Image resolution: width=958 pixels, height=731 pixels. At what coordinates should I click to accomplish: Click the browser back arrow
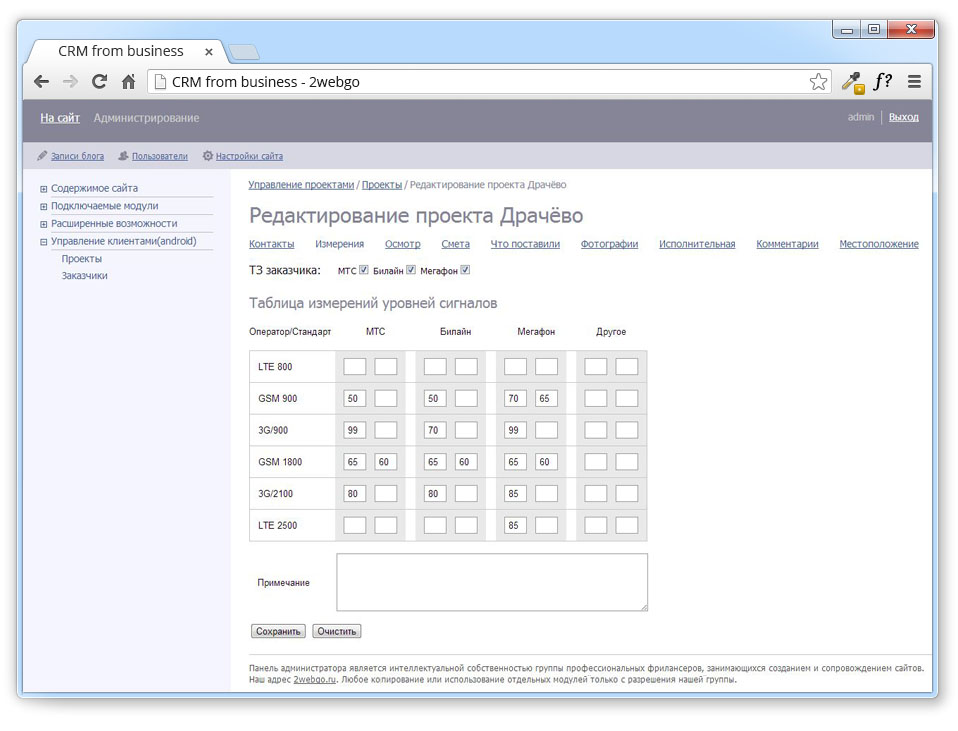point(42,81)
